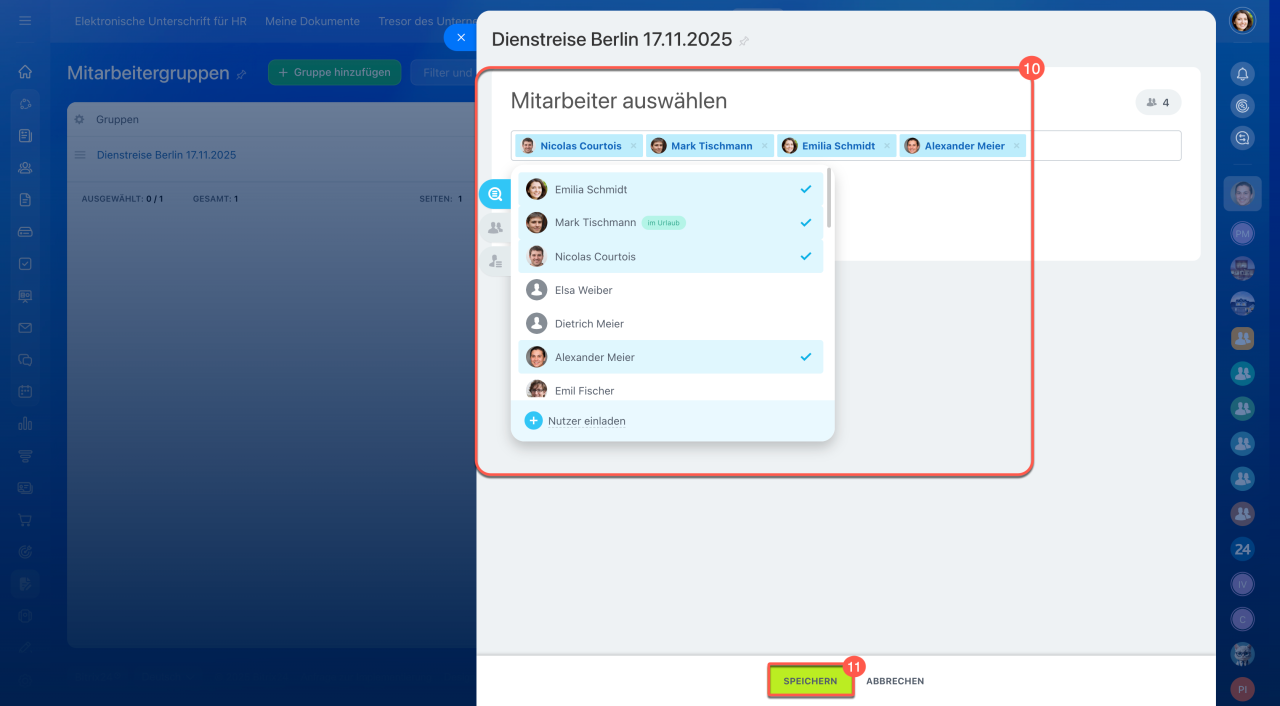This screenshot has width=1280, height=706.
Task: Open the 'IV' chat avatar
Action: click(x=1242, y=584)
